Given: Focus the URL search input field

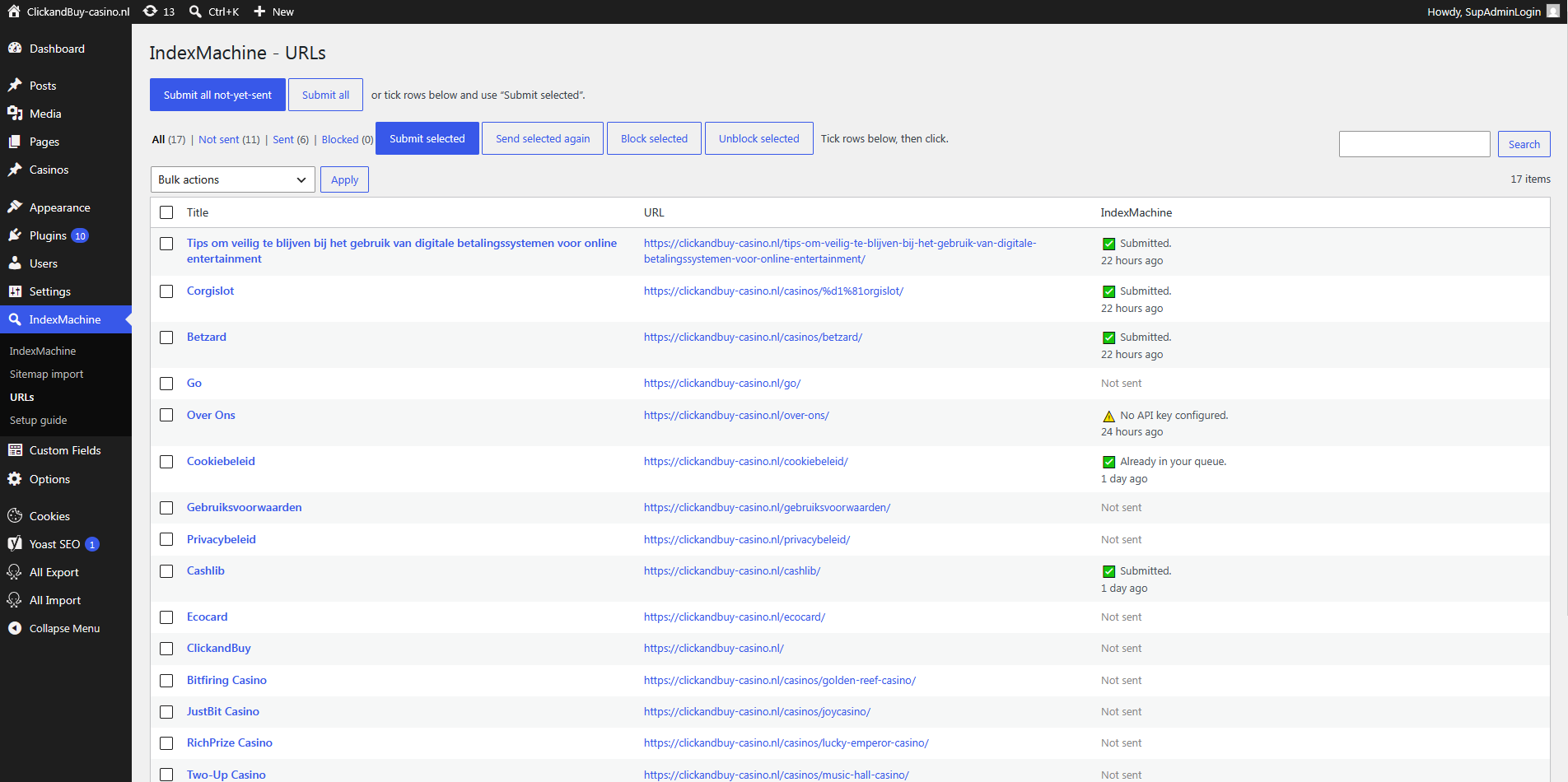Looking at the screenshot, I should [x=1414, y=144].
